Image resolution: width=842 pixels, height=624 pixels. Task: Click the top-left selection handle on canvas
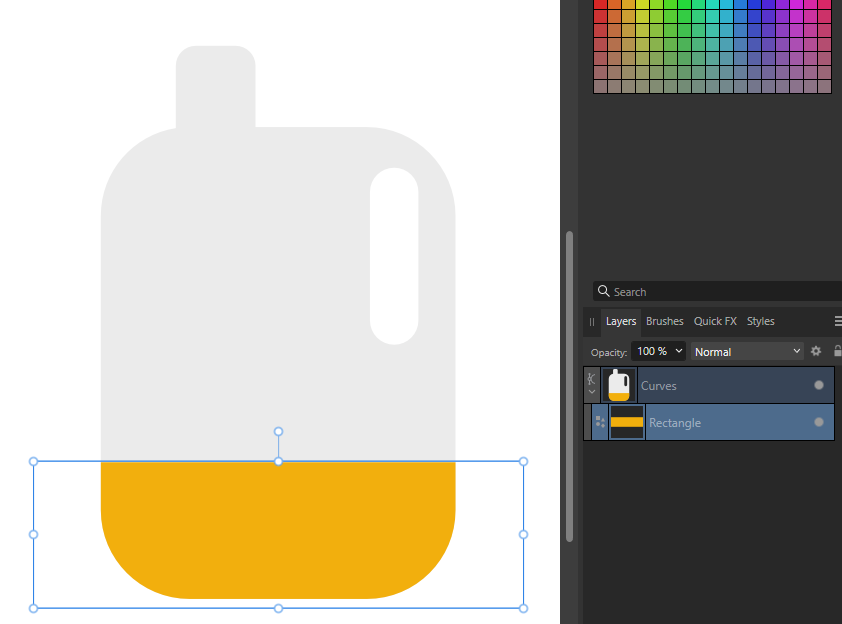coord(33,461)
